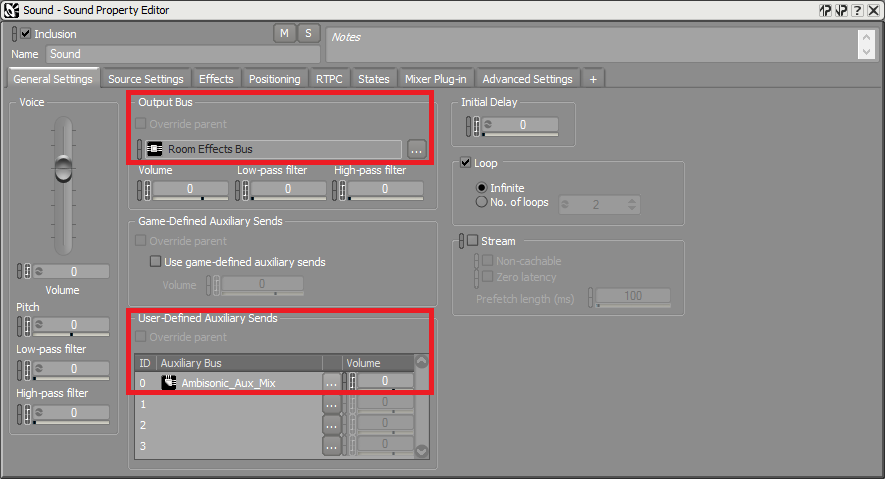
Task: Click browse button for auxiliary send ID 1
Action: [x=331, y=404]
